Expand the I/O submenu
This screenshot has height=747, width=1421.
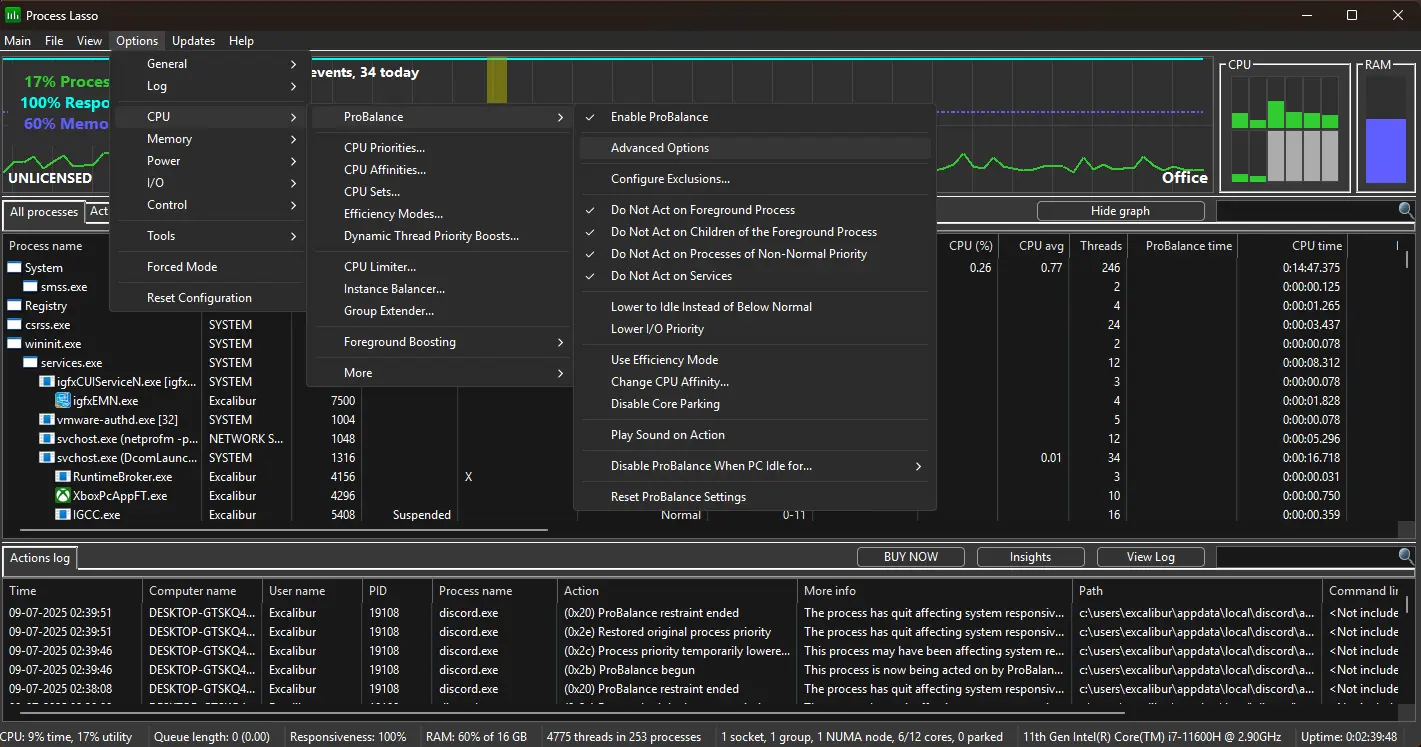coord(210,183)
